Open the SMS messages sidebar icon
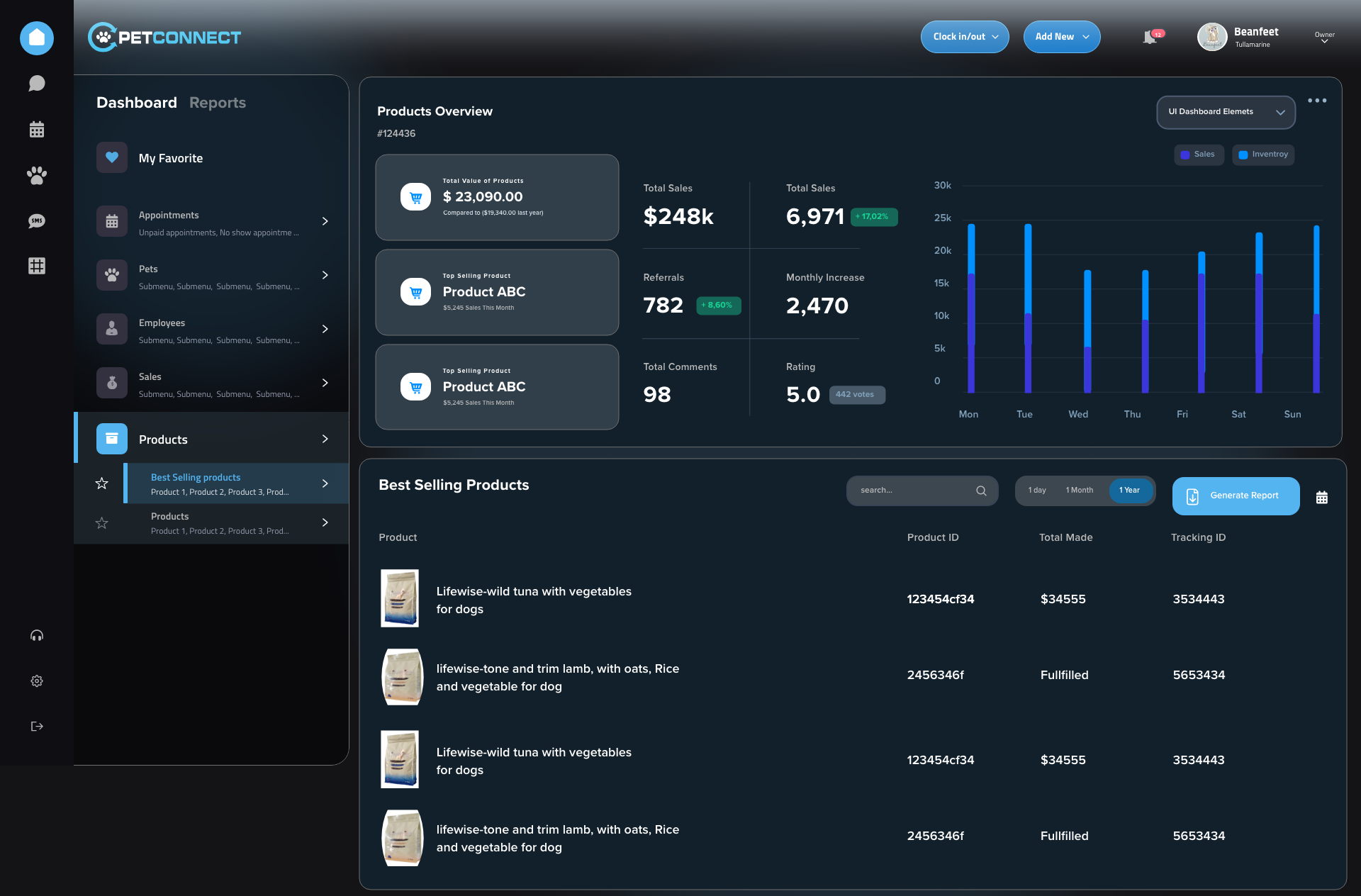 (37, 221)
